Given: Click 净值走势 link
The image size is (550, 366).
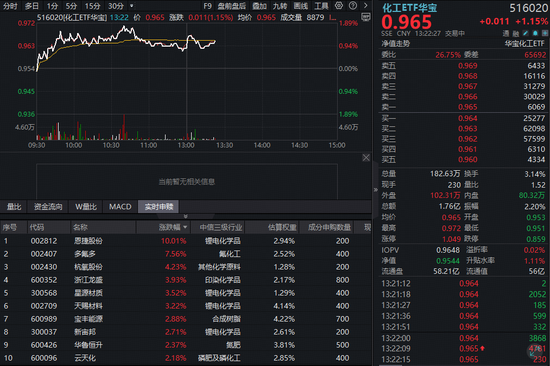Looking at the screenshot, I should coord(396,44).
